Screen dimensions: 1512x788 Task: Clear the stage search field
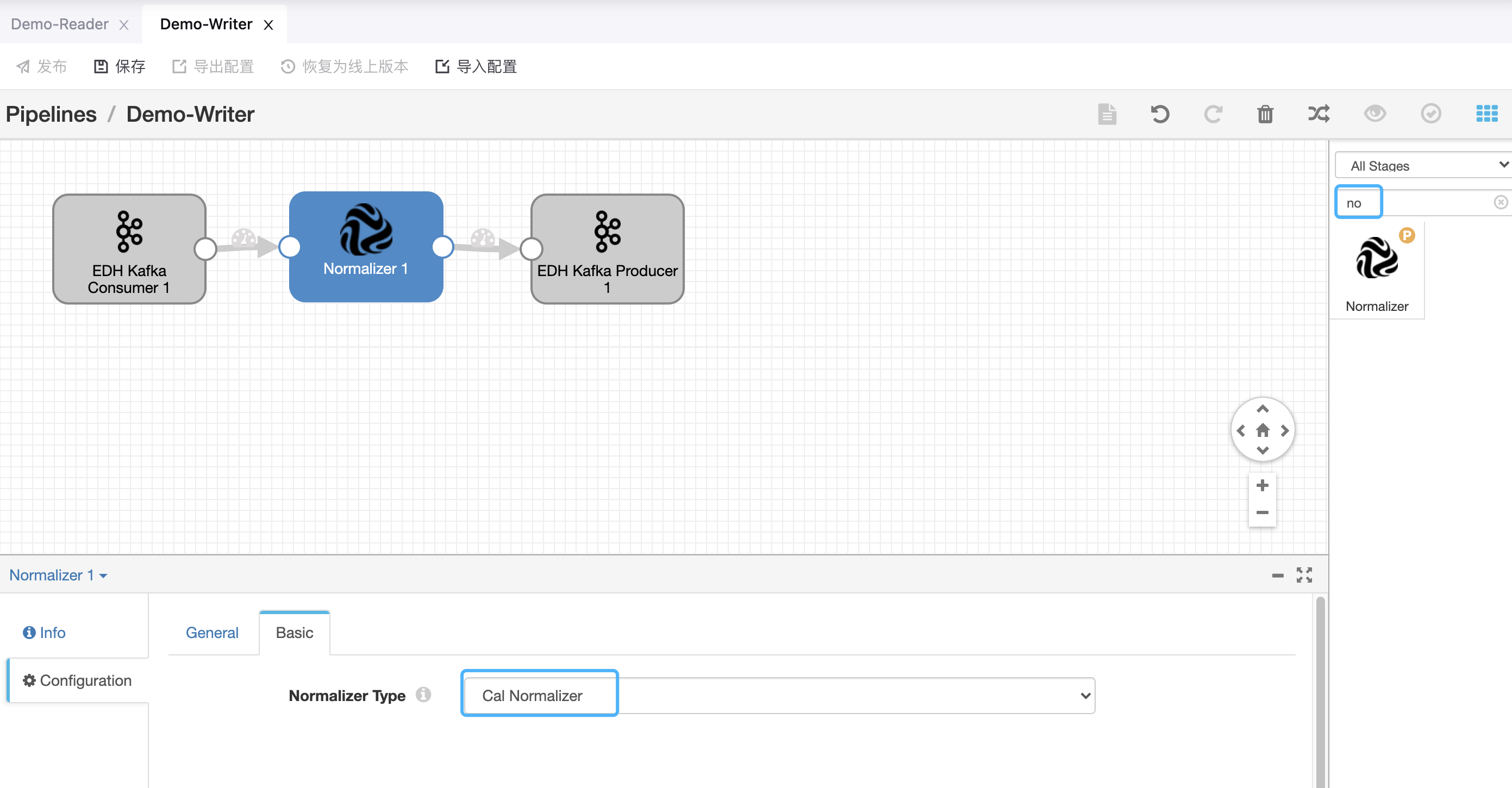(1500, 202)
